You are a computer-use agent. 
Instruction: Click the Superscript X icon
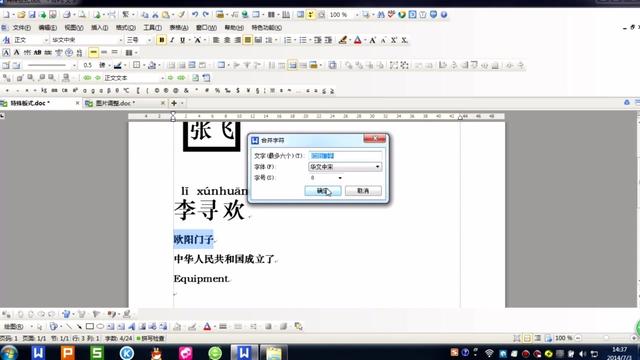pyautogui.click(x=393, y=40)
